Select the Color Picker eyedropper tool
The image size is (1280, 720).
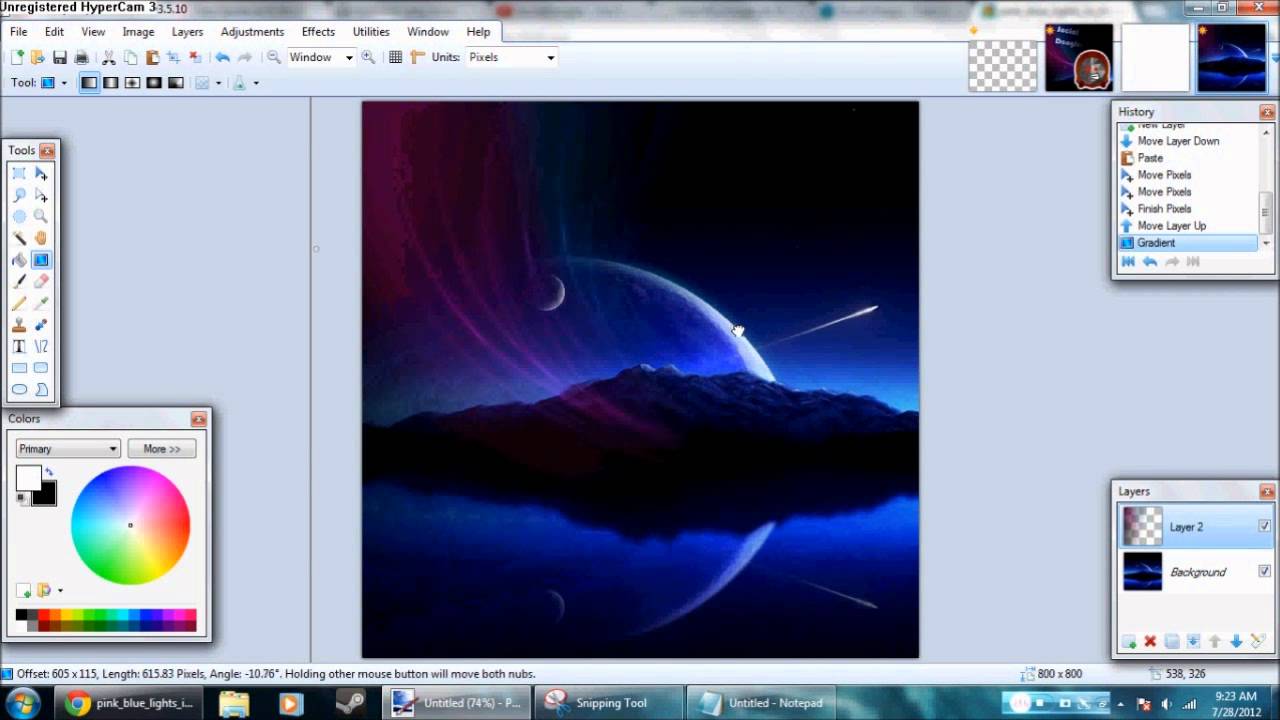point(41,303)
